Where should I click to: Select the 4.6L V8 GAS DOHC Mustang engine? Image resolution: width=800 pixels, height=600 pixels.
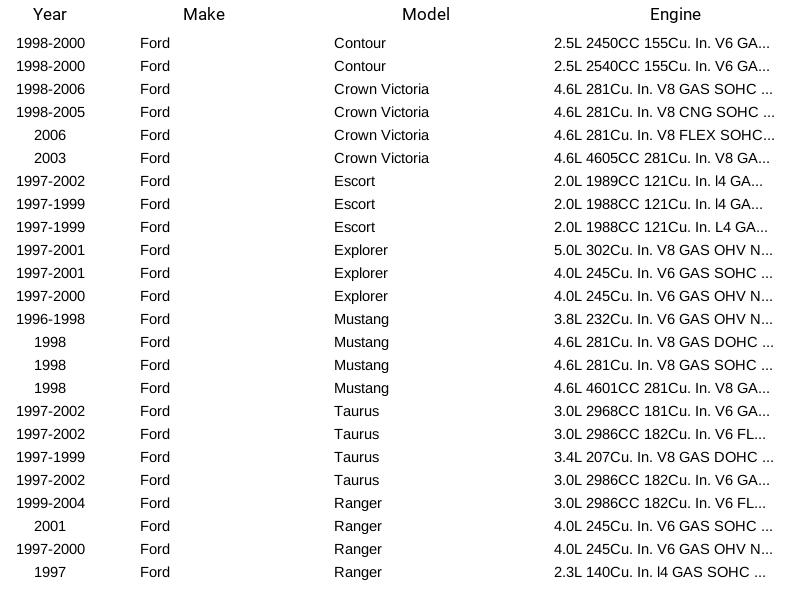663,342
